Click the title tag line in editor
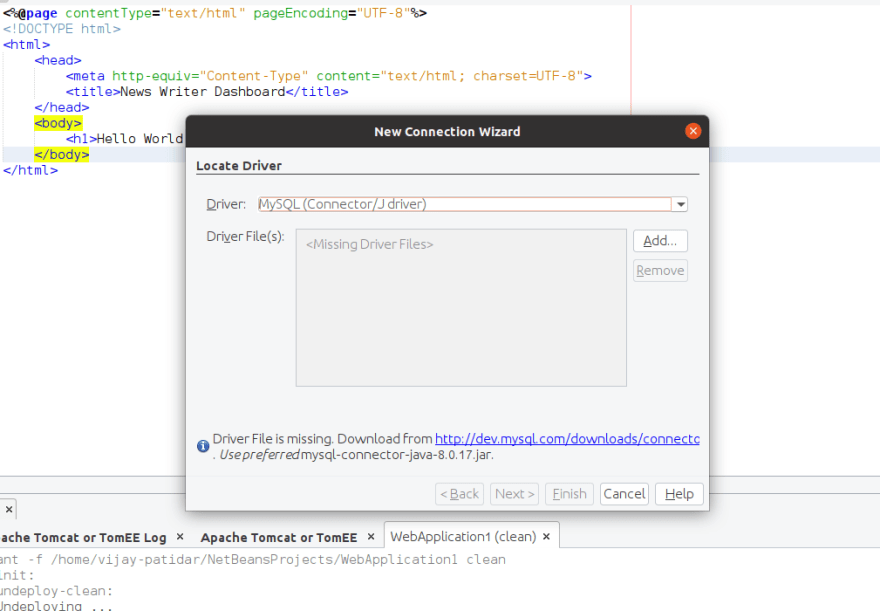The width and height of the screenshot is (880, 611). (x=207, y=91)
